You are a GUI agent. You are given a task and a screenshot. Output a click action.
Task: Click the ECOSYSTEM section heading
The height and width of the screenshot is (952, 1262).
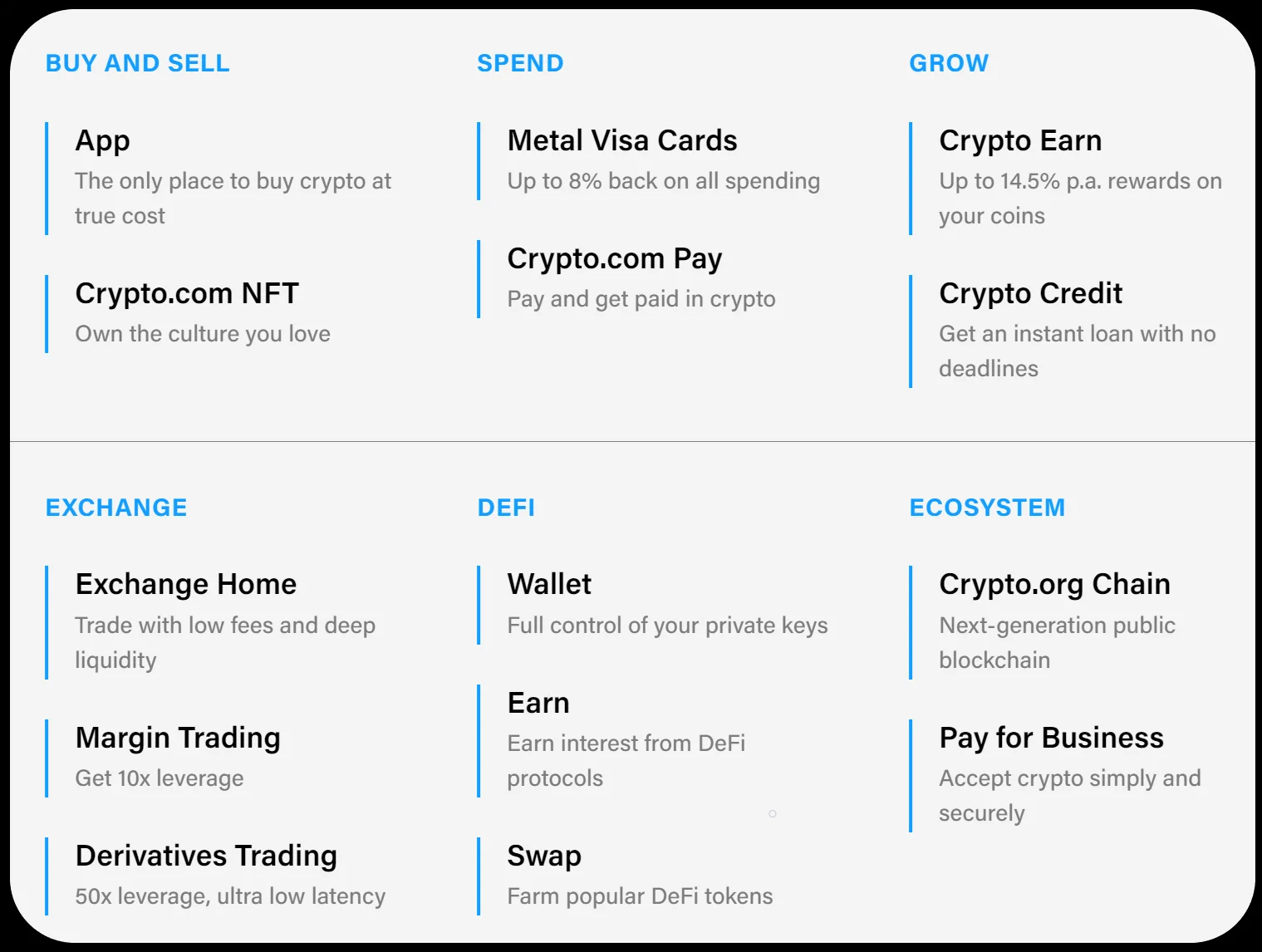point(987,508)
